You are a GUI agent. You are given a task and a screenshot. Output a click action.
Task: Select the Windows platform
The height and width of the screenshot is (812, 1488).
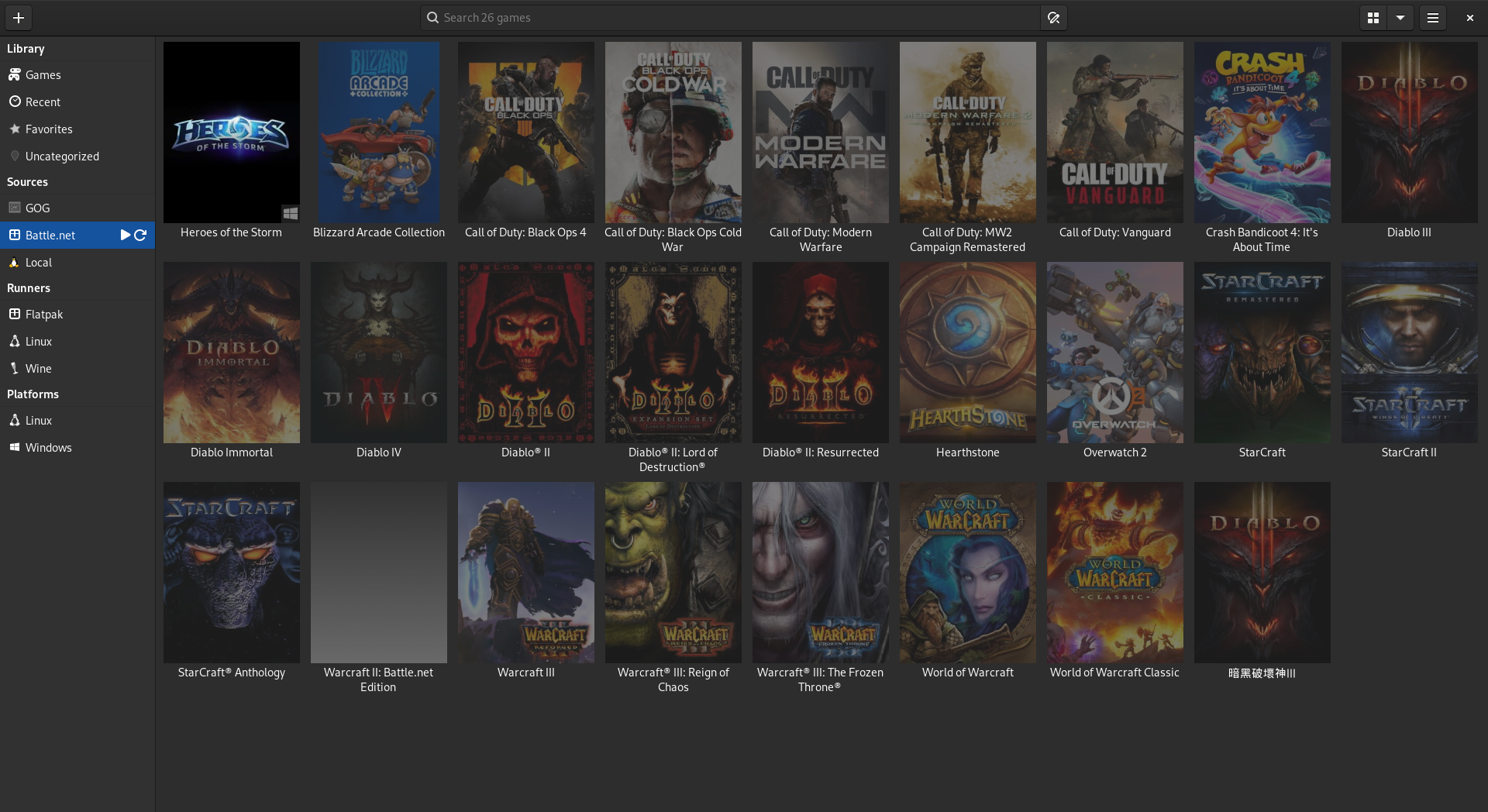pyautogui.click(x=77, y=448)
